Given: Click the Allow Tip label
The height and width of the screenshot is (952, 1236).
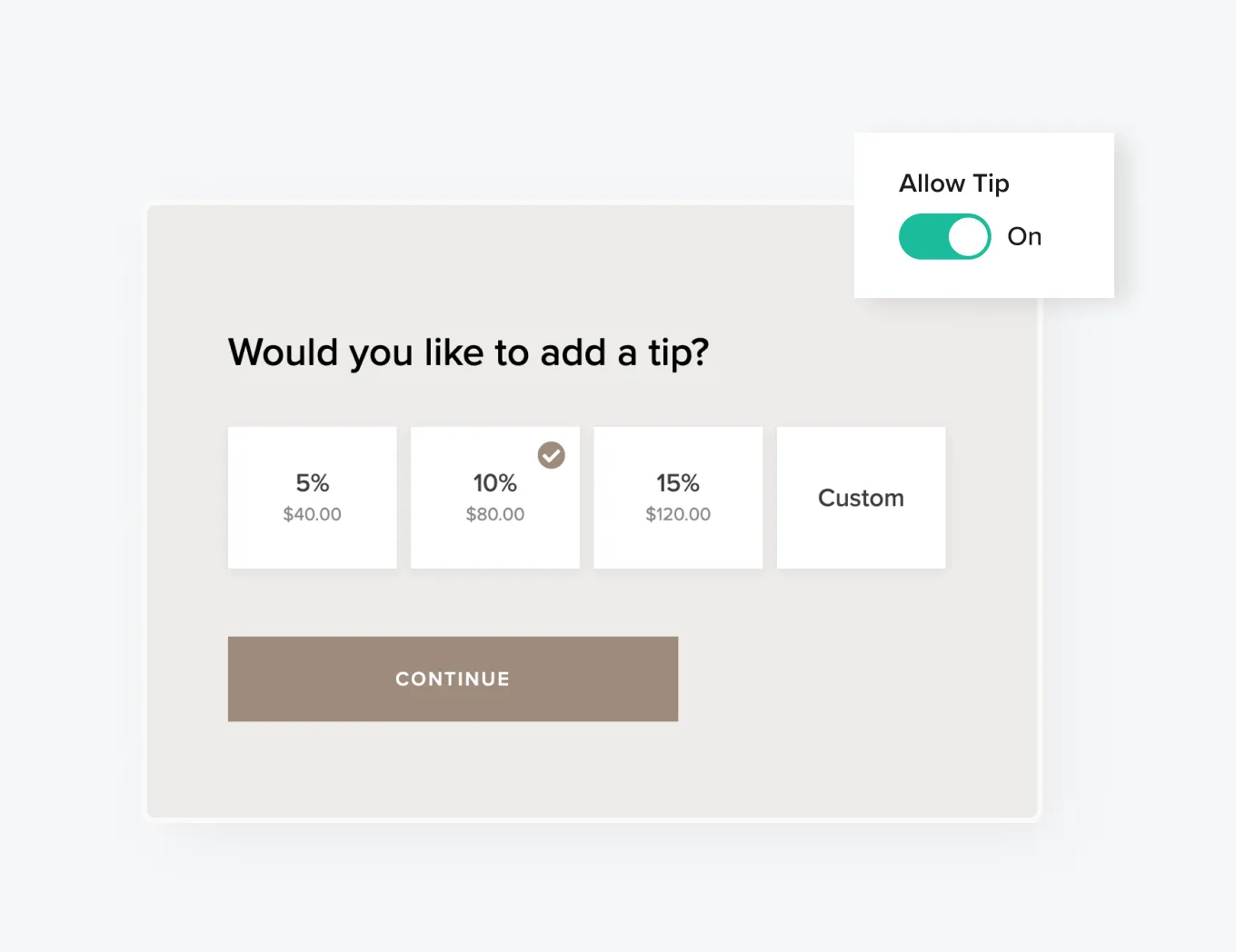Looking at the screenshot, I should [953, 183].
